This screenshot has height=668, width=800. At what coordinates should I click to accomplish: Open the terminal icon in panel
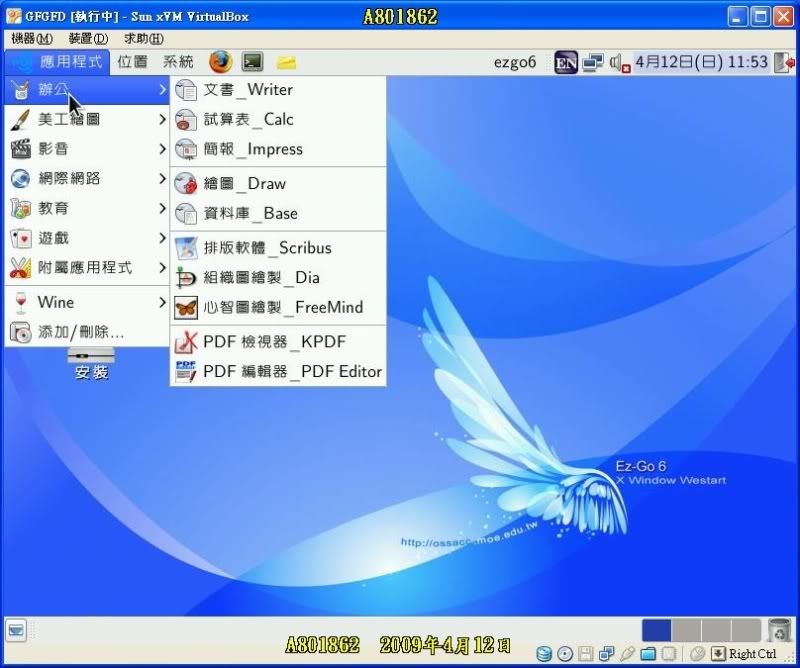pos(253,62)
